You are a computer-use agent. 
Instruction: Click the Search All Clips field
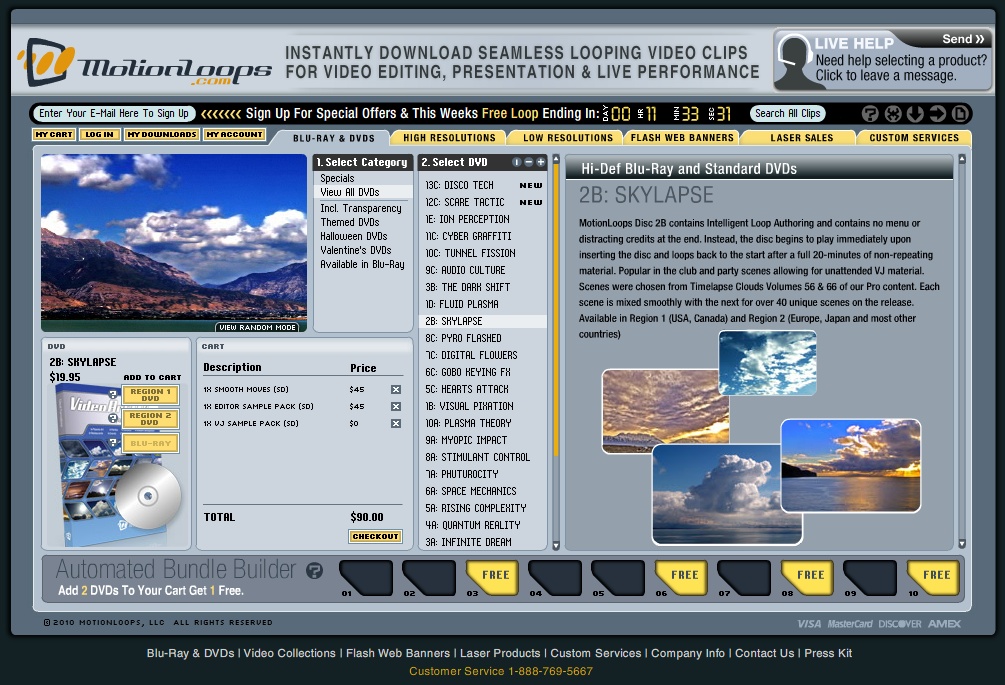coord(788,113)
